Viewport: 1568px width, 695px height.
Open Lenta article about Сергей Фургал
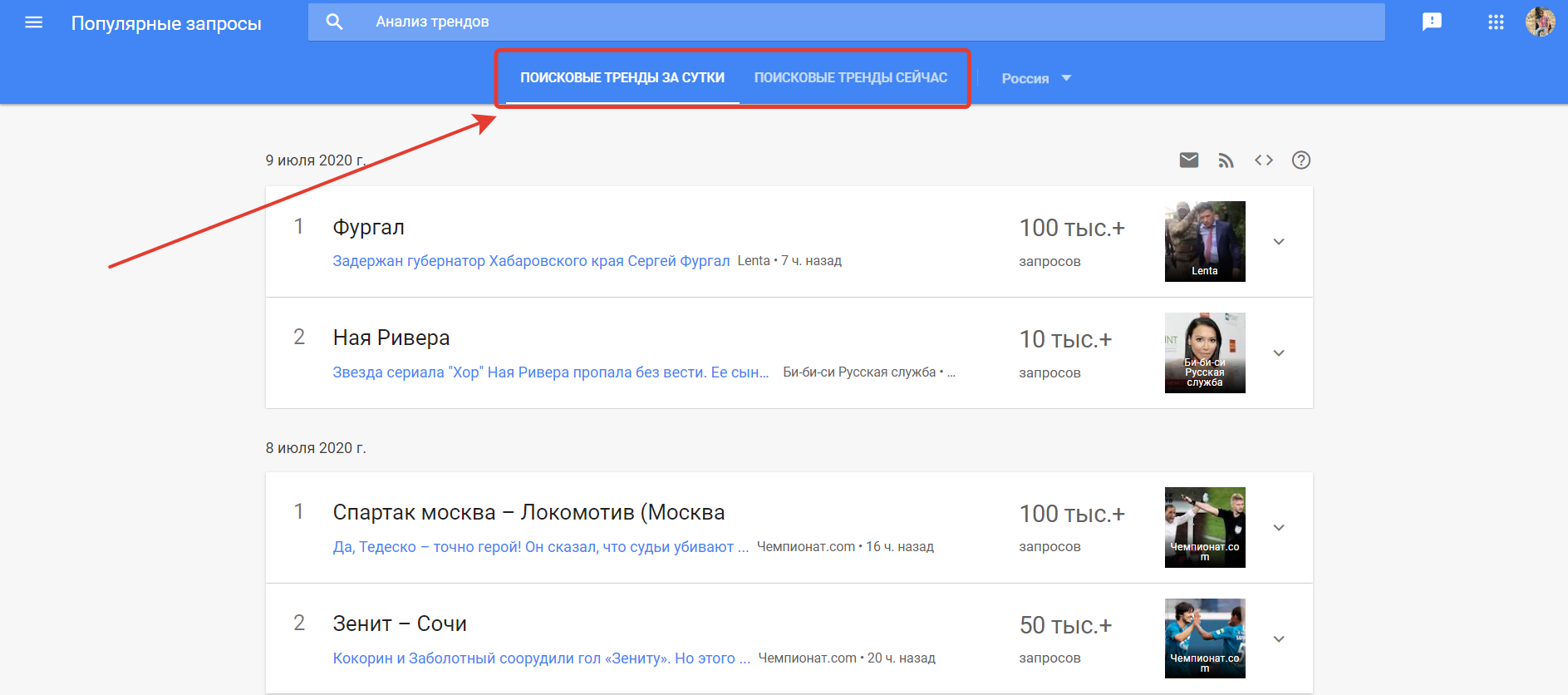[531, 261]
